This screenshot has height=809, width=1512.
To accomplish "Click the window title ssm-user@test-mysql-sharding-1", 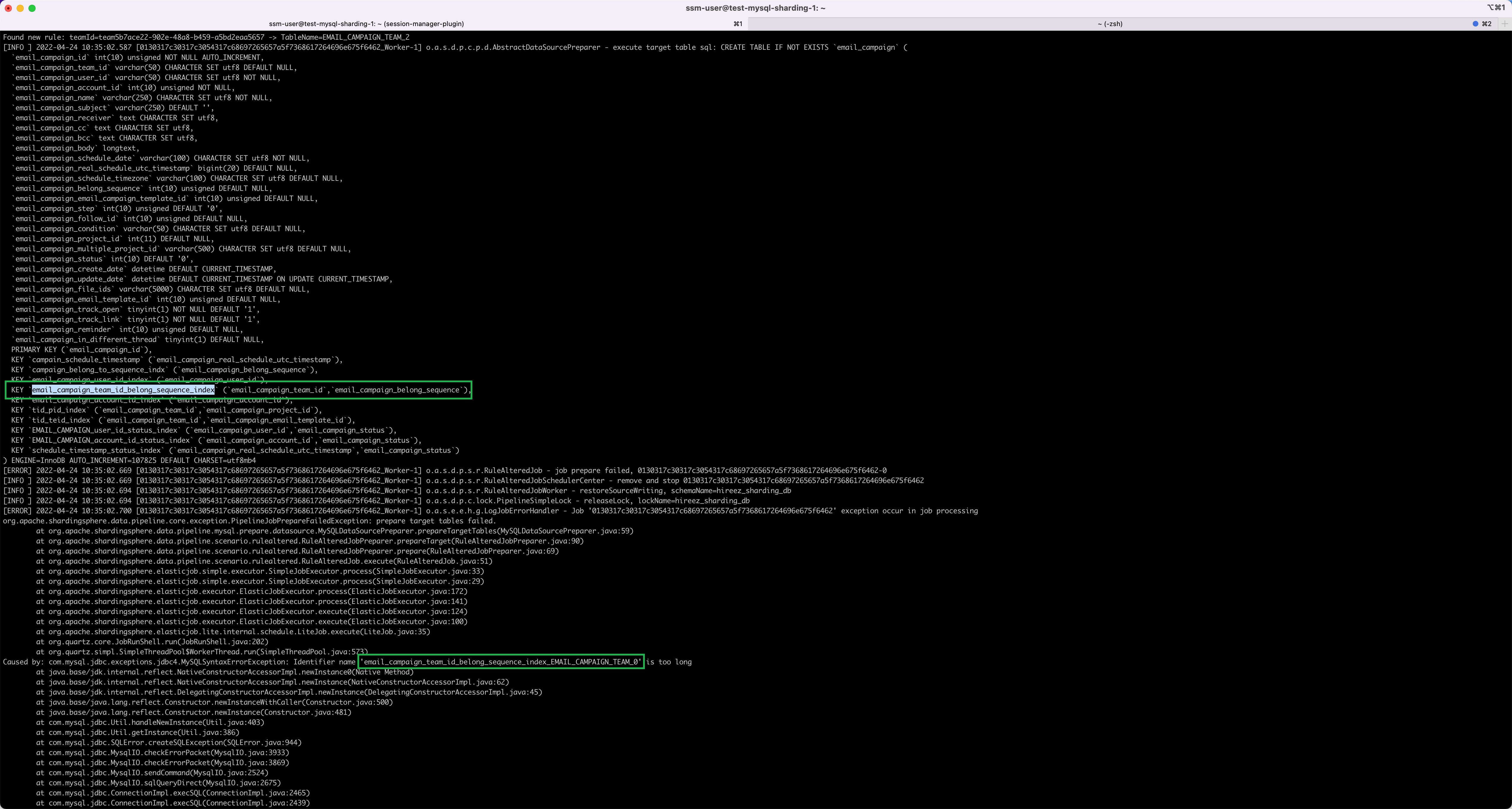I will click(755, 8).
